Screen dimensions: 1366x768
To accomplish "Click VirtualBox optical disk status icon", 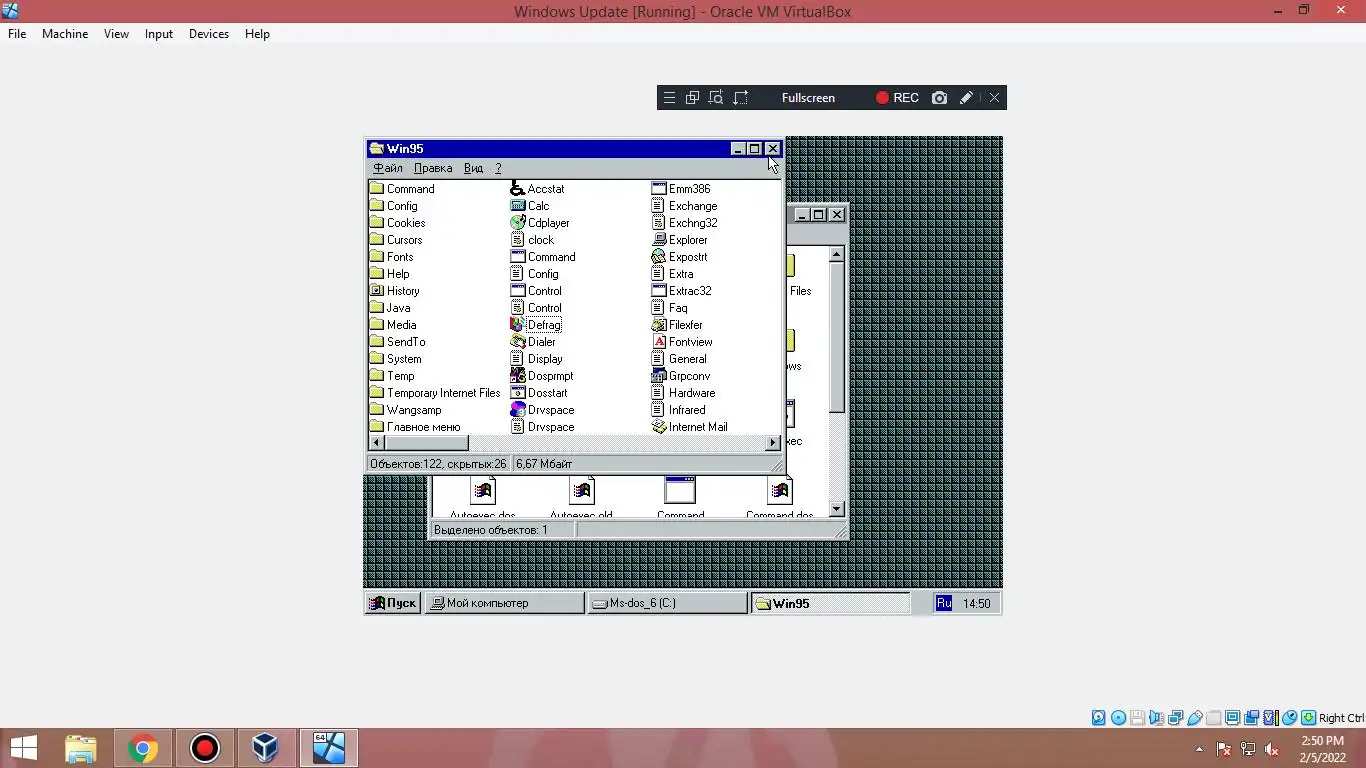I will pos(1118,718).
